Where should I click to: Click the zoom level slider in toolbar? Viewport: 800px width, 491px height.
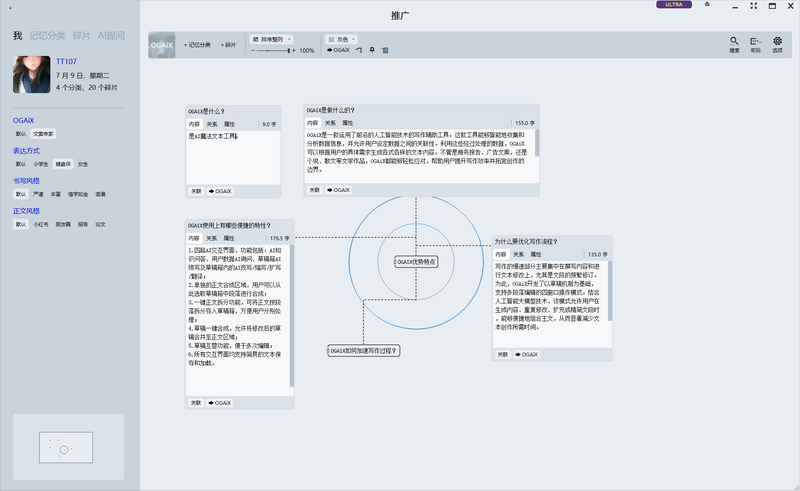click(x=272, y=50)
